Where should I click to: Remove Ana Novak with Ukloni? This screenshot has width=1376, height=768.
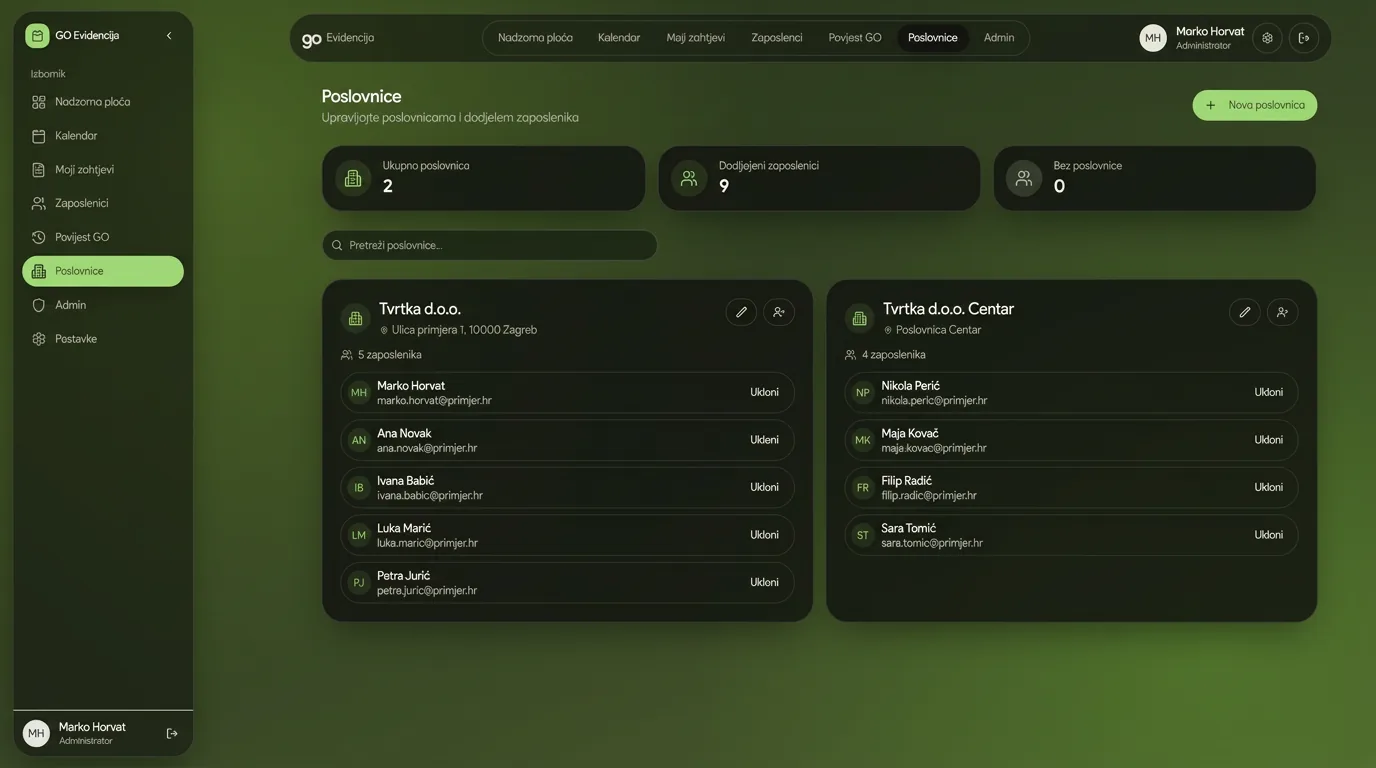[764, 440]
